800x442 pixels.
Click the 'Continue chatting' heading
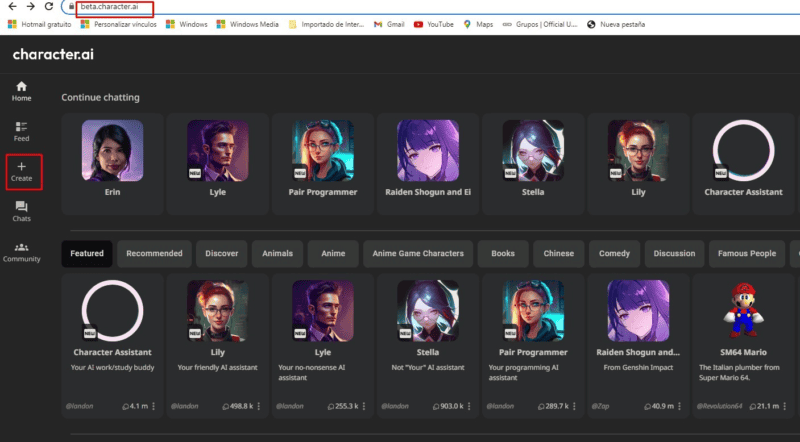[x=101, y=97]
